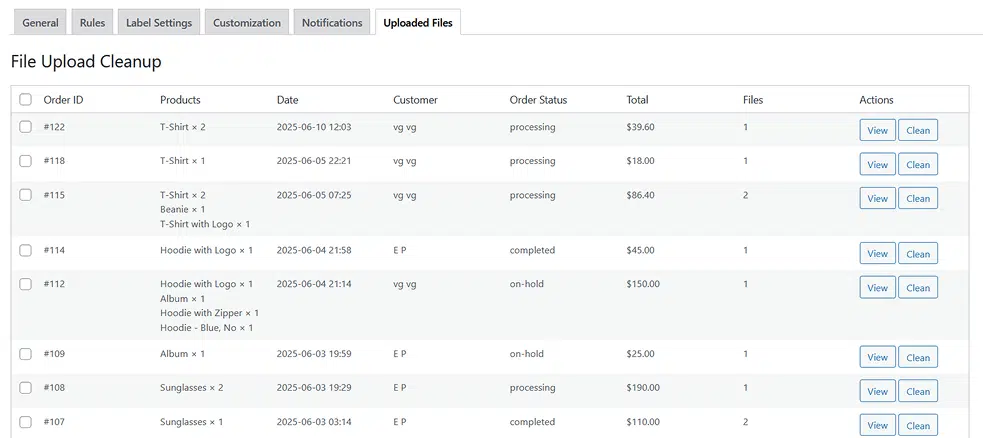Click View button for order #115
This screenshot has width=983, height=438.
pyautogui.click(x=877, y=198)
